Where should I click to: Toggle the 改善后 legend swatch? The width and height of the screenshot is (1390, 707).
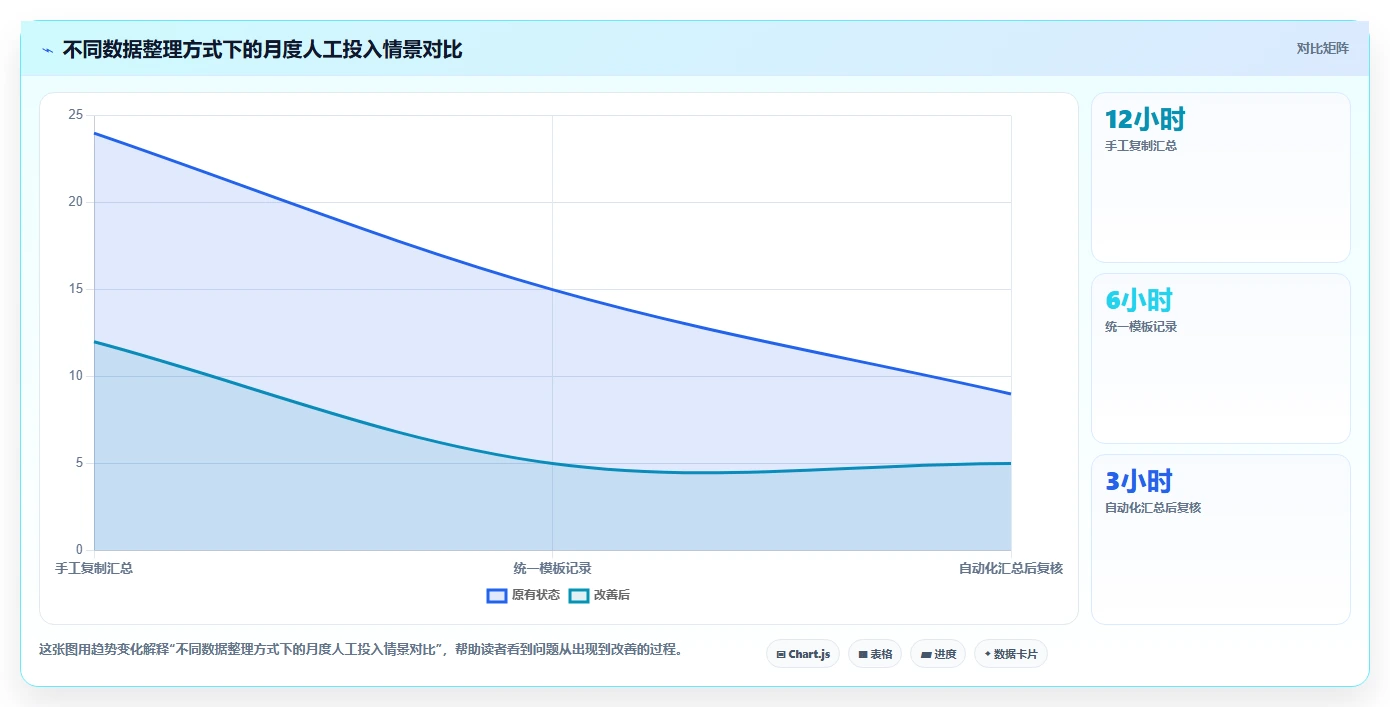(579, 595)
